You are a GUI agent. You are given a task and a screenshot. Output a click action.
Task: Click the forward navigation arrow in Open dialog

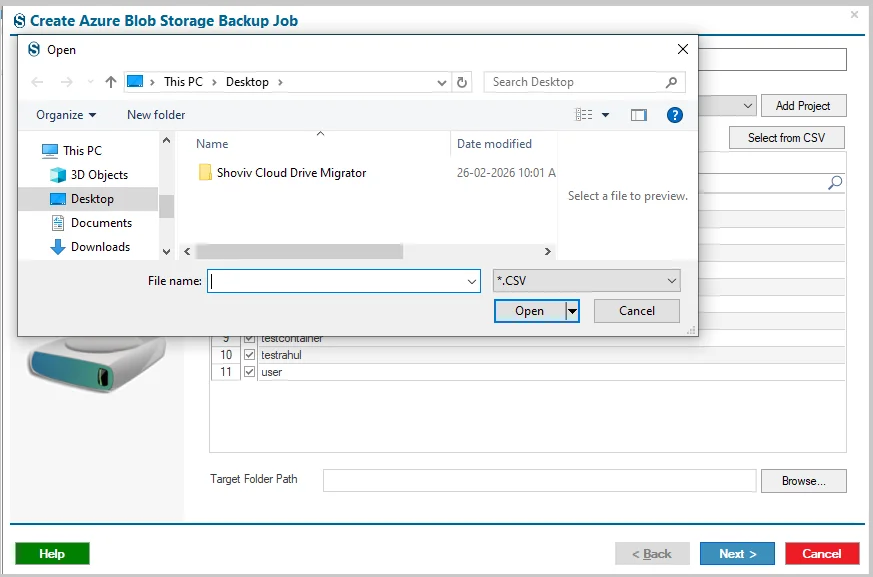click(x=67, y=82)
